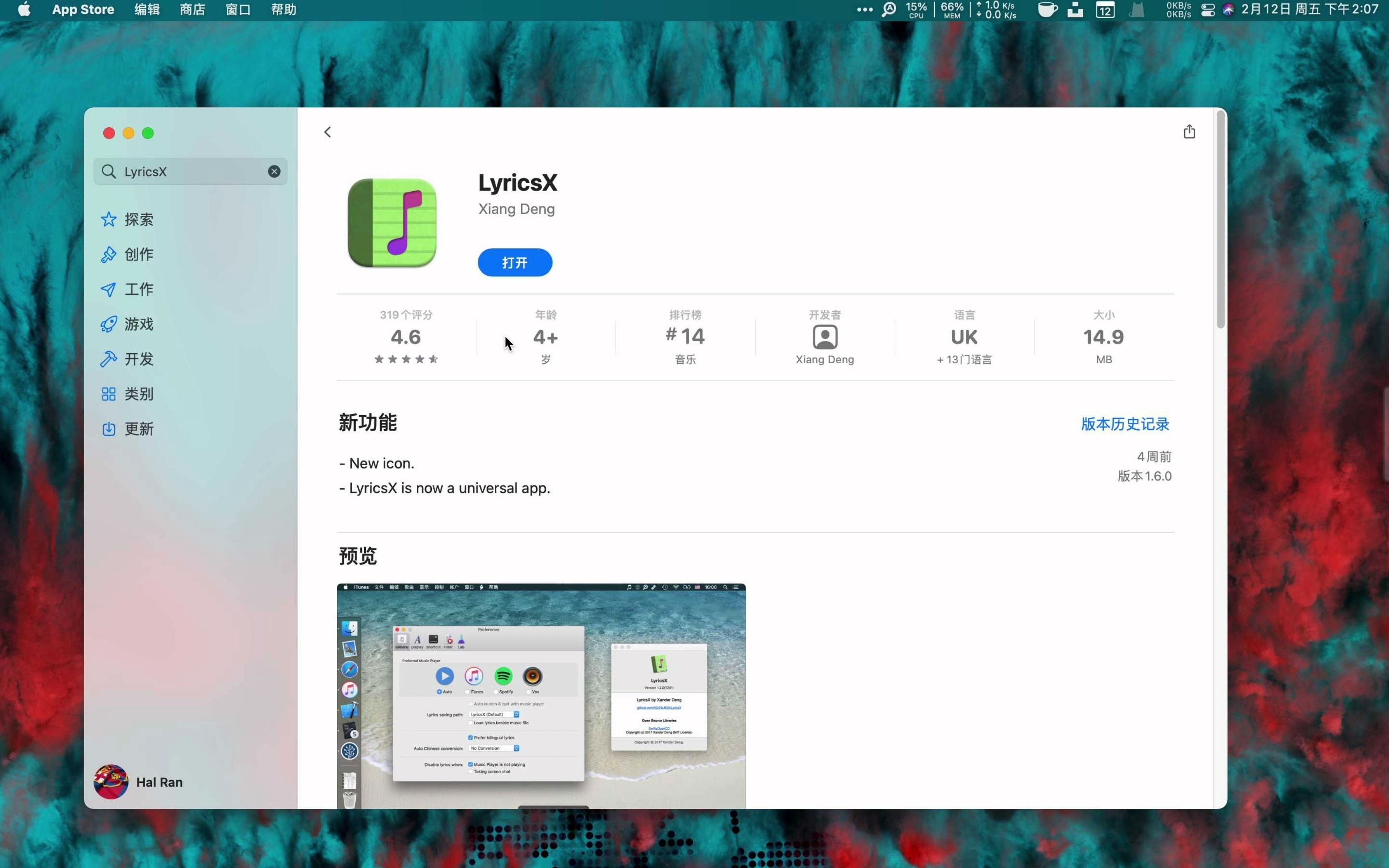
Task: Click the preview screenshot thumbnail
Action: (x=541, y=696)
